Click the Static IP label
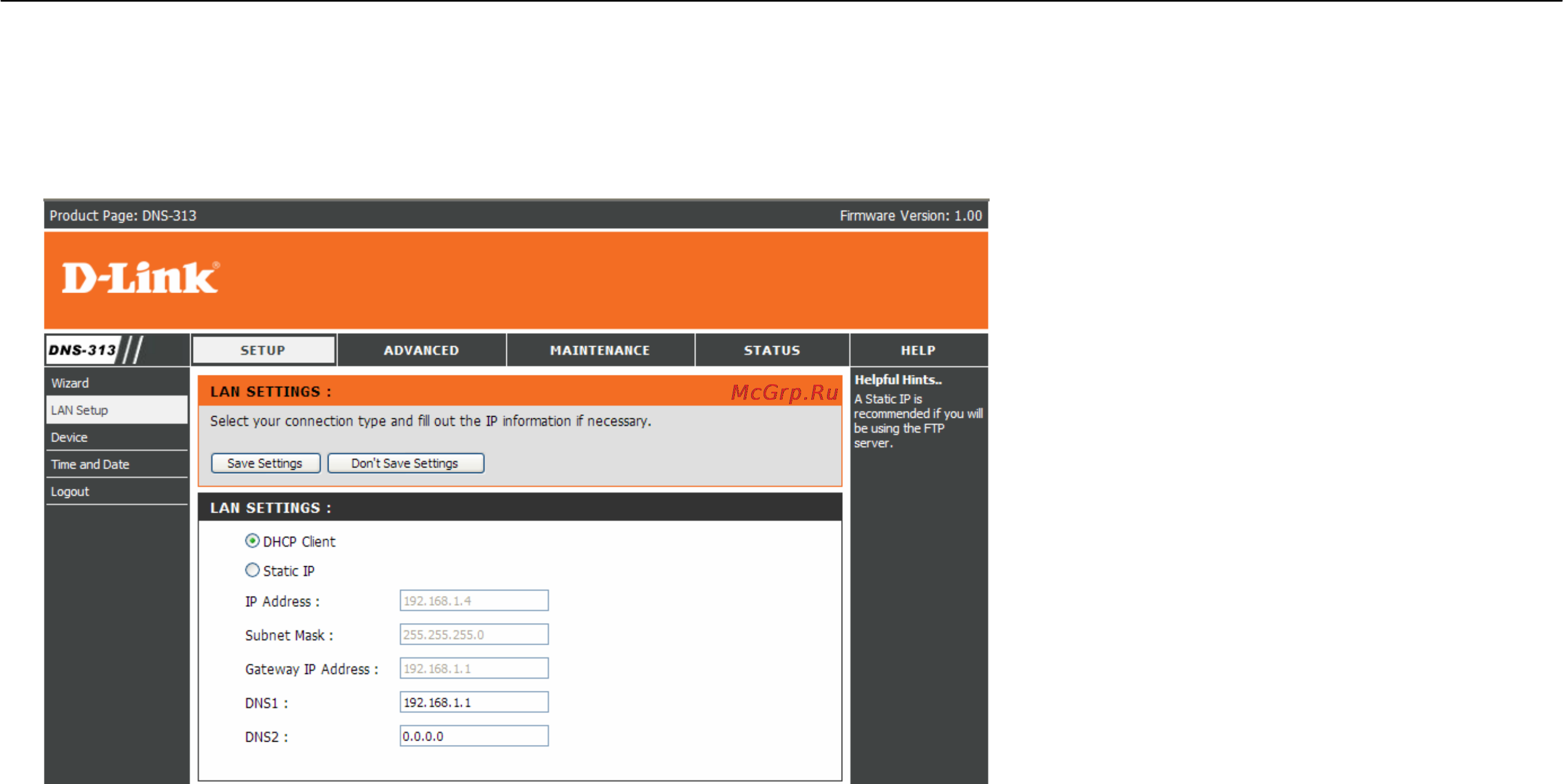1563x784 pixels. click(289, 571)
